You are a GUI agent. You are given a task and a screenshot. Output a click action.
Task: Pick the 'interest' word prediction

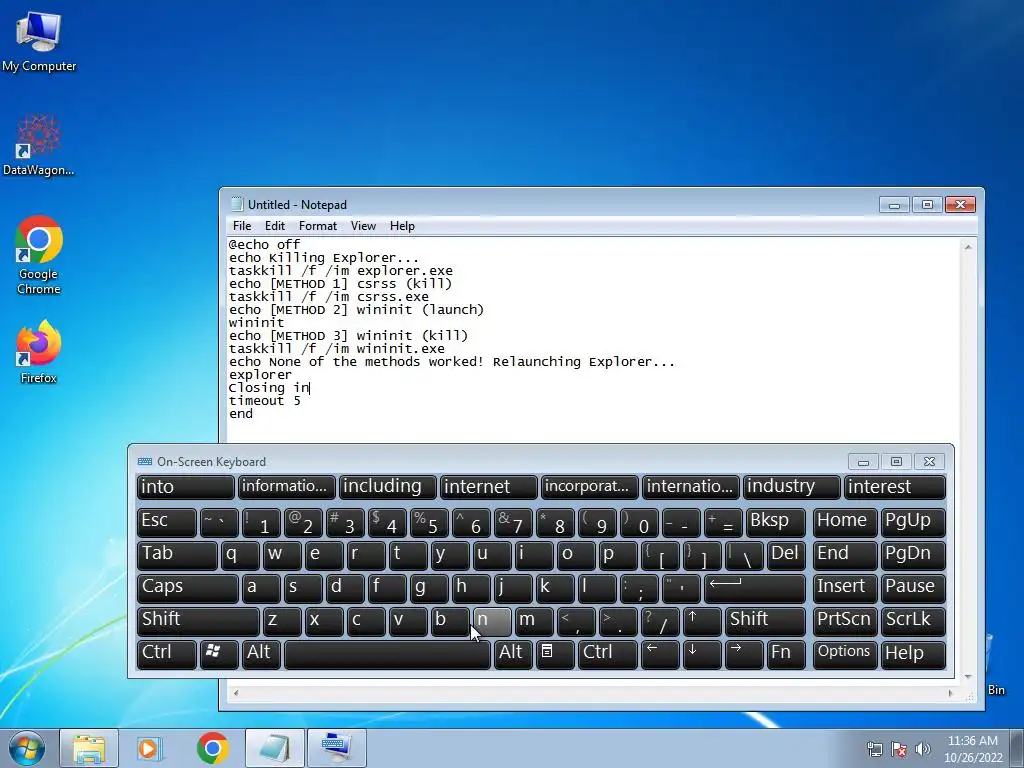[x=895, y=487]
